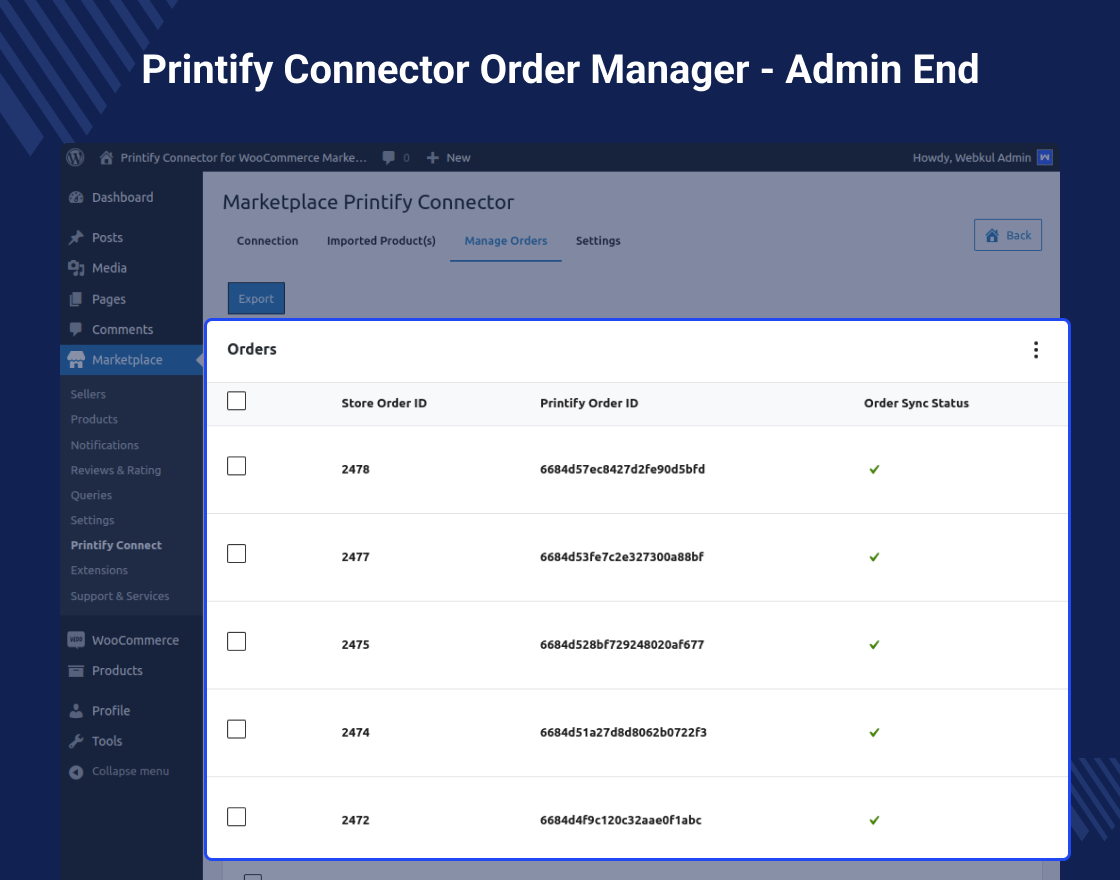Open Support & Services submenu item
Image resolution: width=1120 pixels, height=880 pixels.
click(x=120, y=596)
